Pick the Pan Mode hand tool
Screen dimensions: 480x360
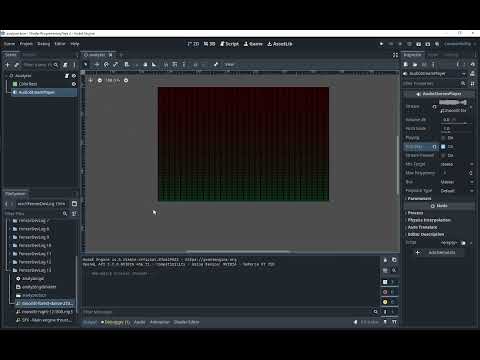[145, 64]
